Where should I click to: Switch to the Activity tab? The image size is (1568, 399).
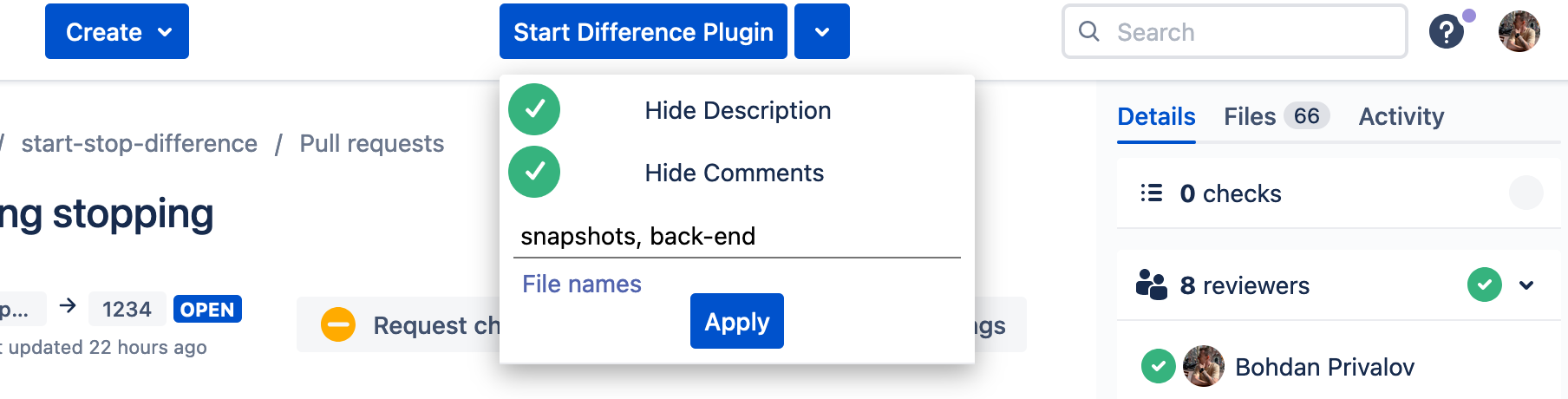(1401, 116)
